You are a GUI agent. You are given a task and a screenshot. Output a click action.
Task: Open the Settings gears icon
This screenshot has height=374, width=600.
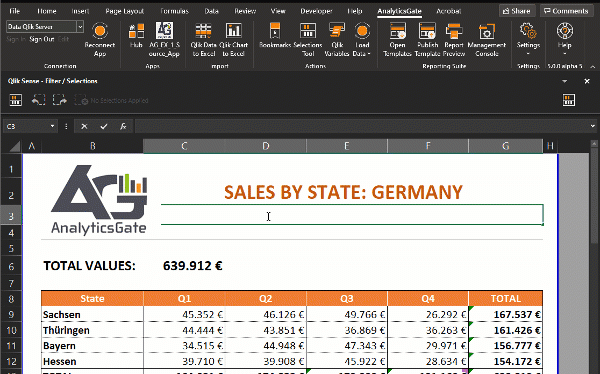528,31
